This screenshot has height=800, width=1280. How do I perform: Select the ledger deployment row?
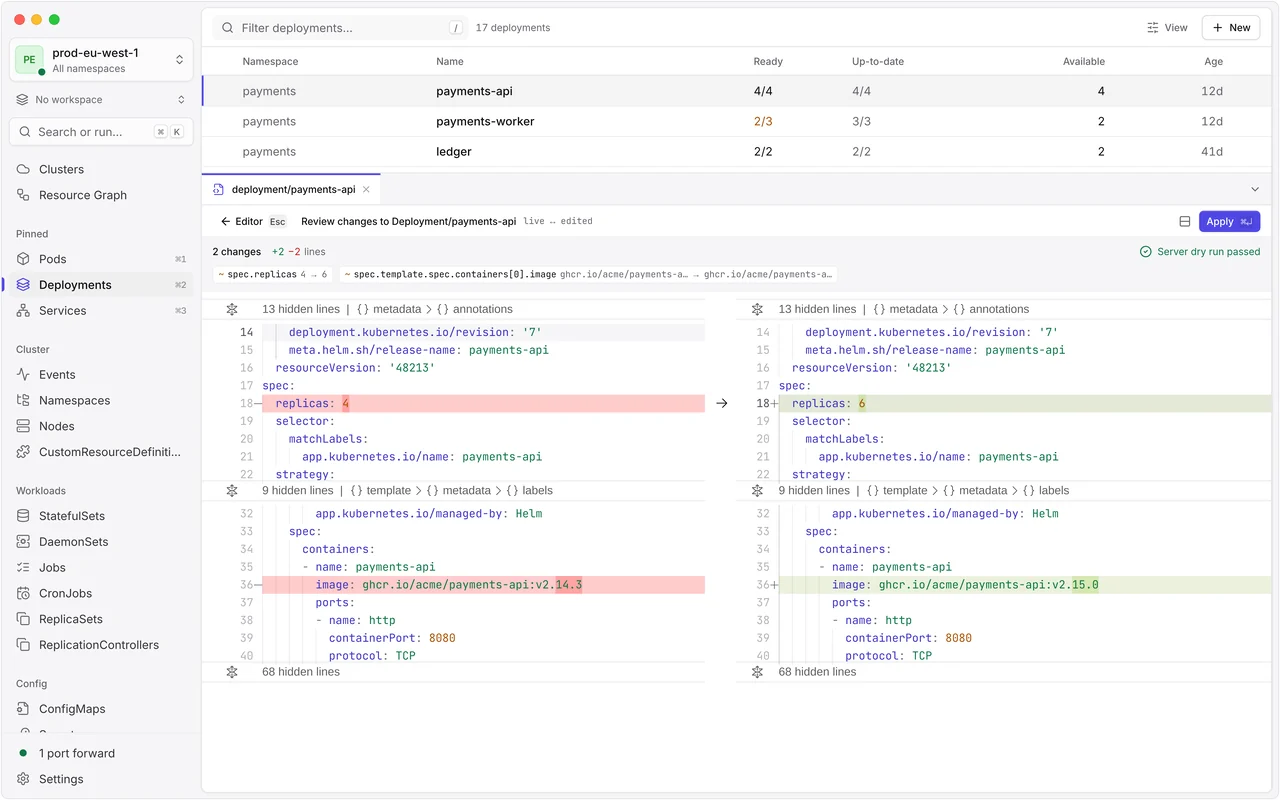(736, 152)
